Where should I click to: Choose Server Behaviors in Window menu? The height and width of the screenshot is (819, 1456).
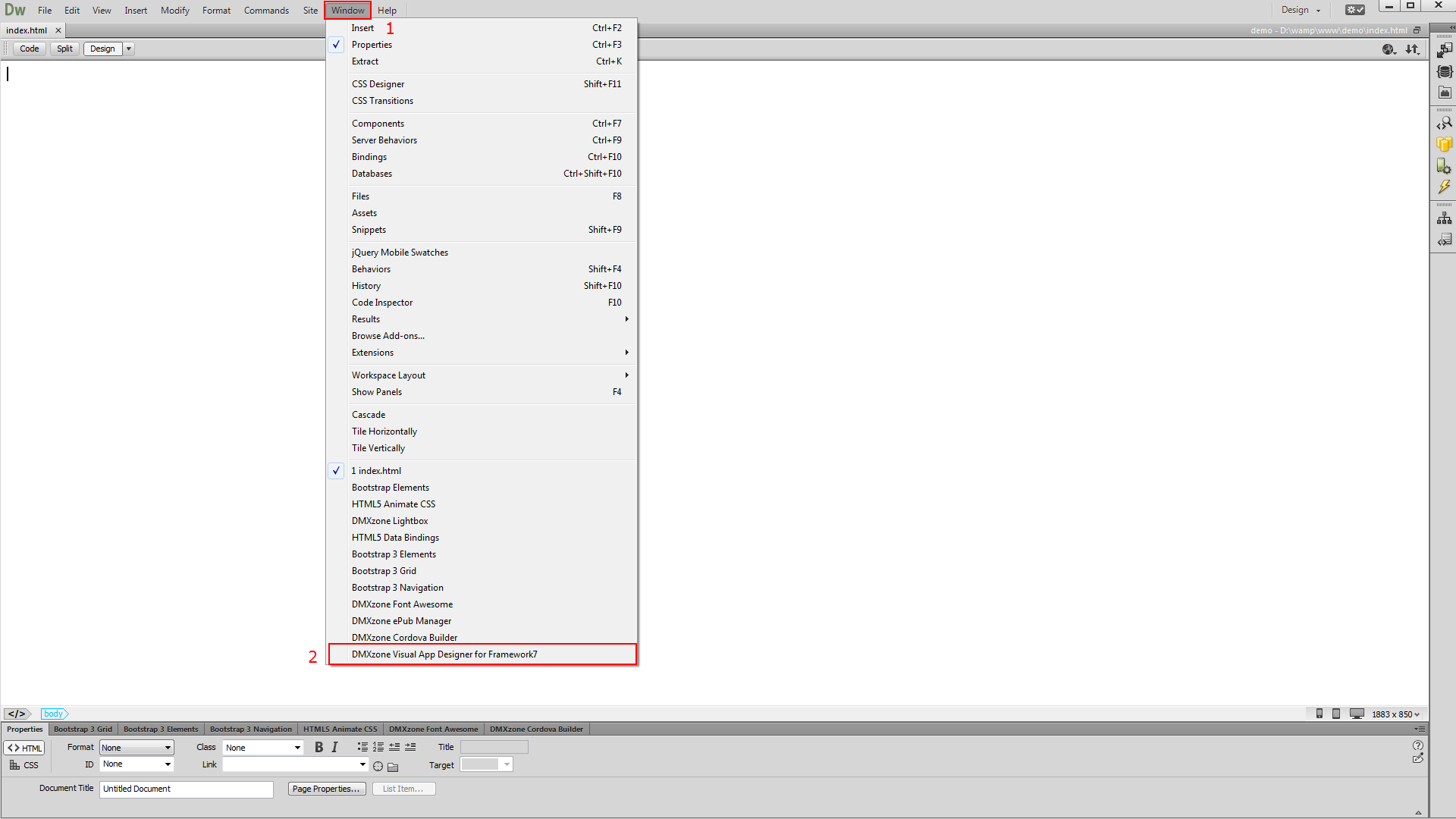[482, 140]
